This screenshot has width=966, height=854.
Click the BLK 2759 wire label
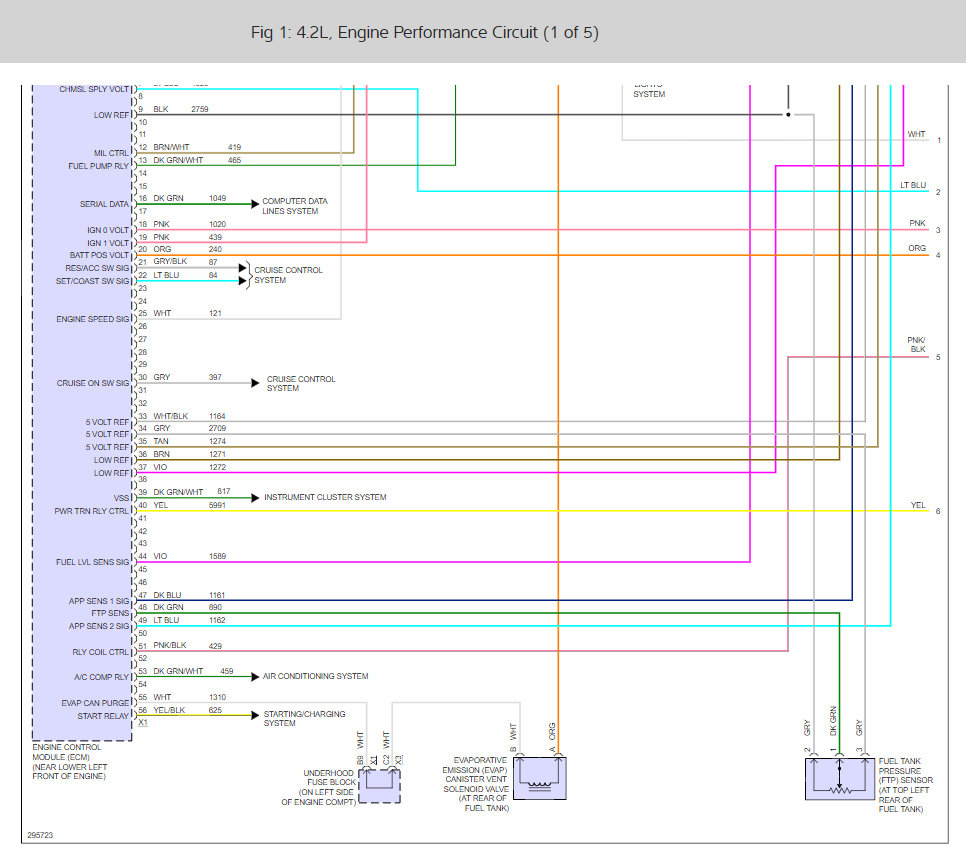[181, 109]
